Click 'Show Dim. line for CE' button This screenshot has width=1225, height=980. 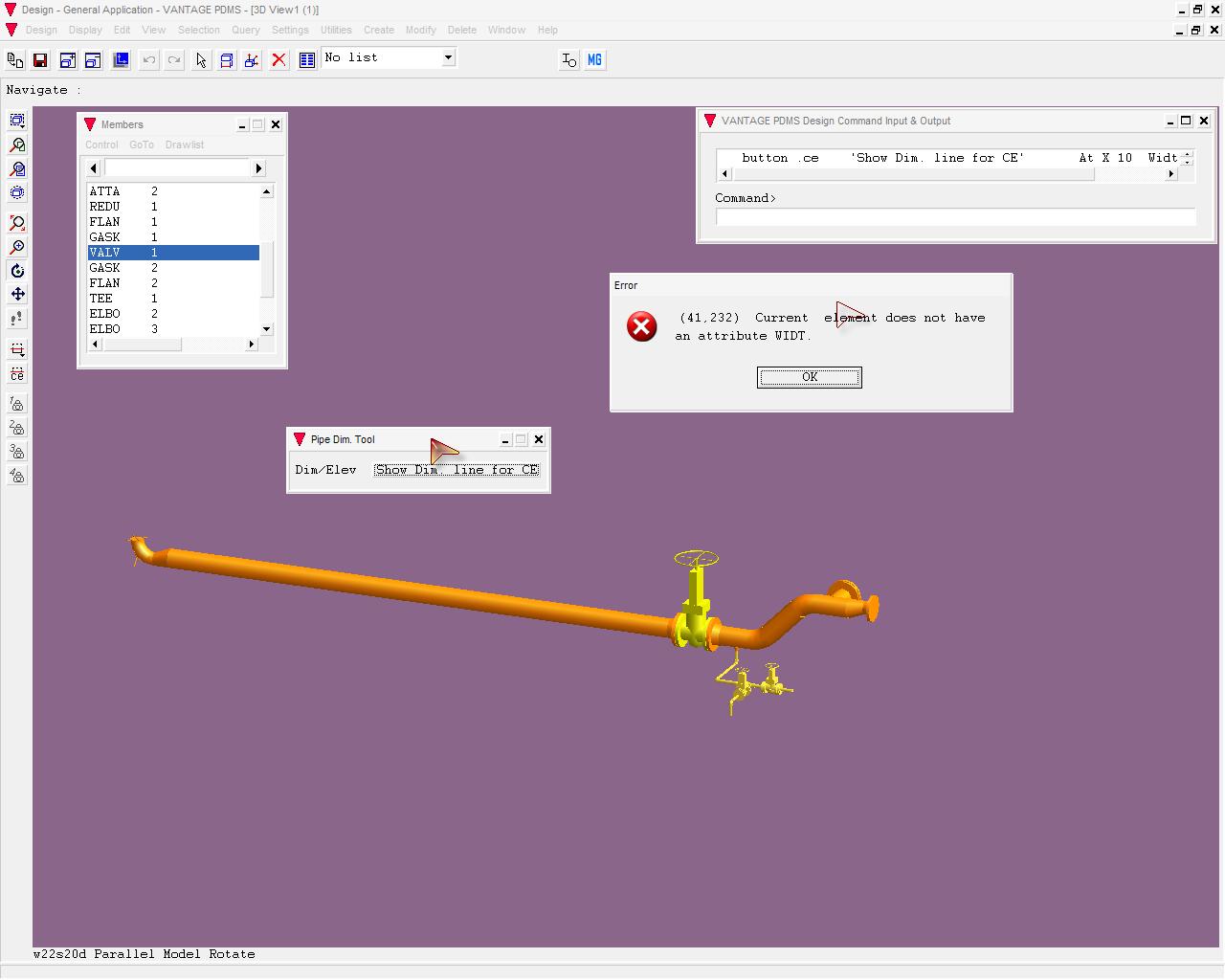[457, 470]
